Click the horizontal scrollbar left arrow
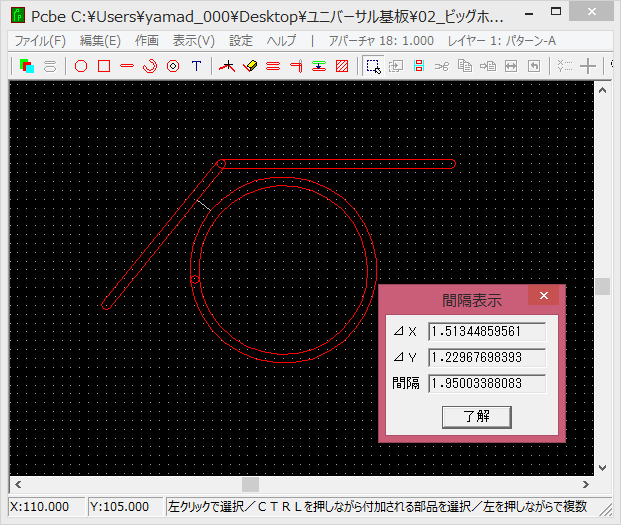This screenshot has height=525, width=621. [x=17, y=485]
